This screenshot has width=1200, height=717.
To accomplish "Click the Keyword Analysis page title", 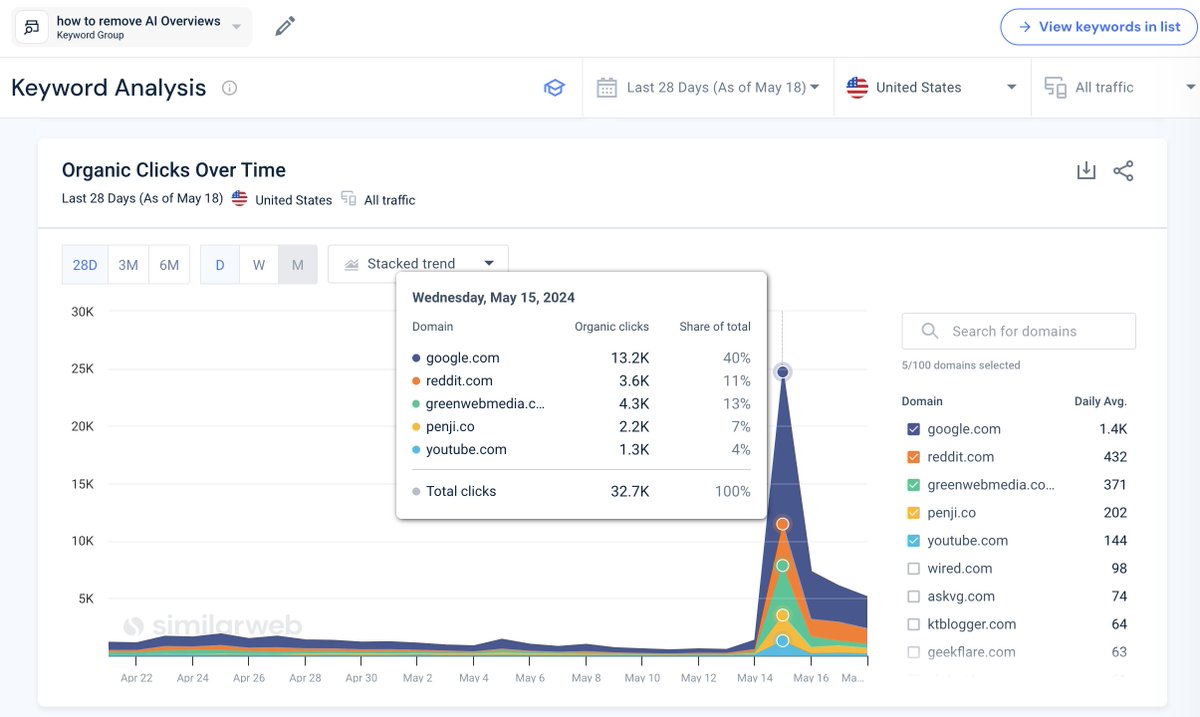I will click(x=109, y=88).
